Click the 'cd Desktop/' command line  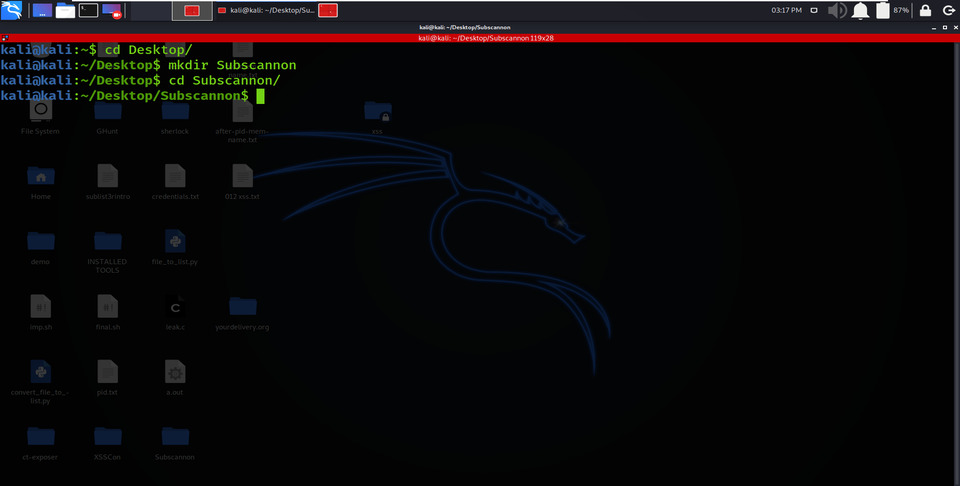point(148,50)
